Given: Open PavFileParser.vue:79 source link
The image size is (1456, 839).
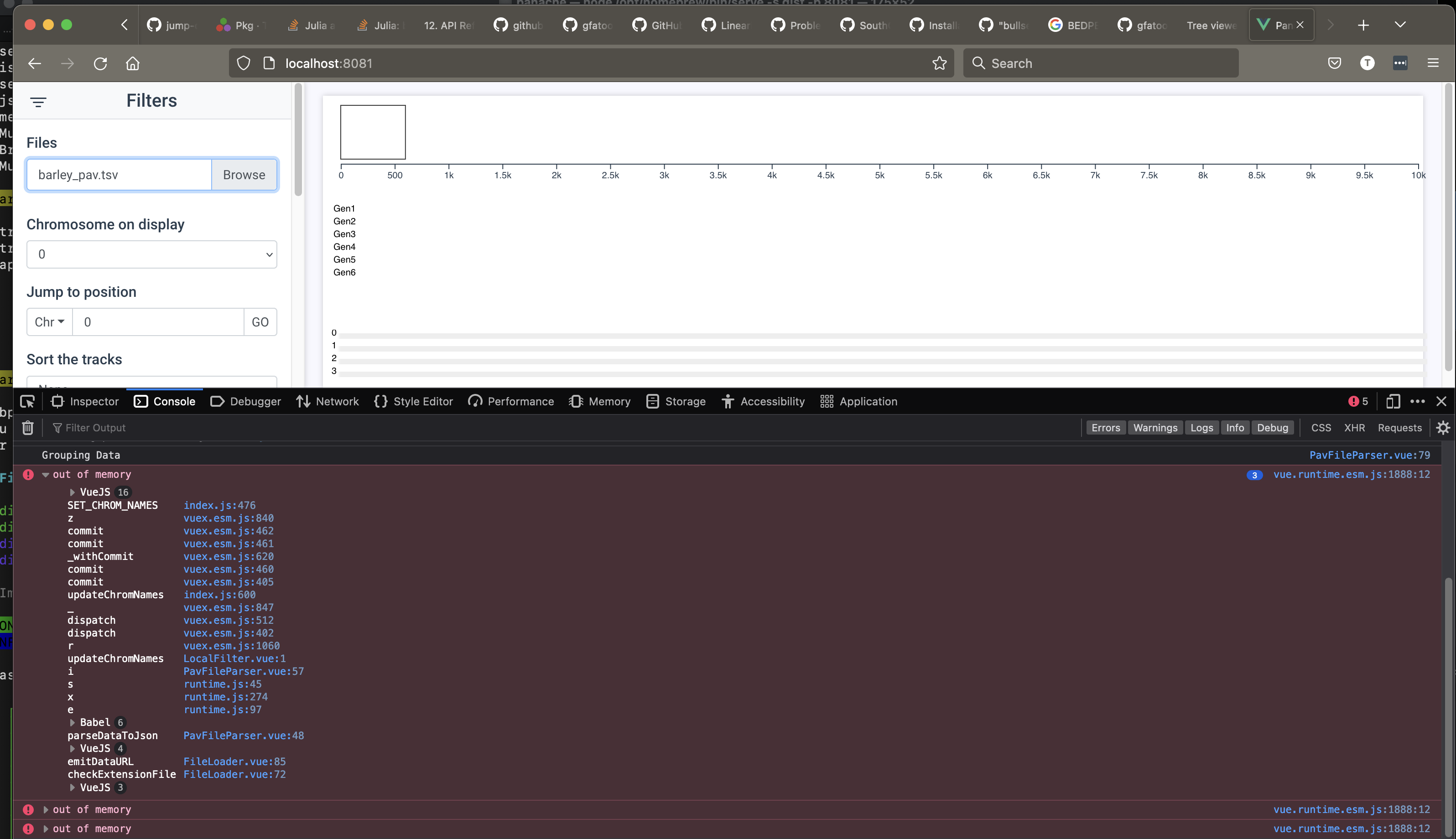Looking at the screenshot, I should point(1369,455).
